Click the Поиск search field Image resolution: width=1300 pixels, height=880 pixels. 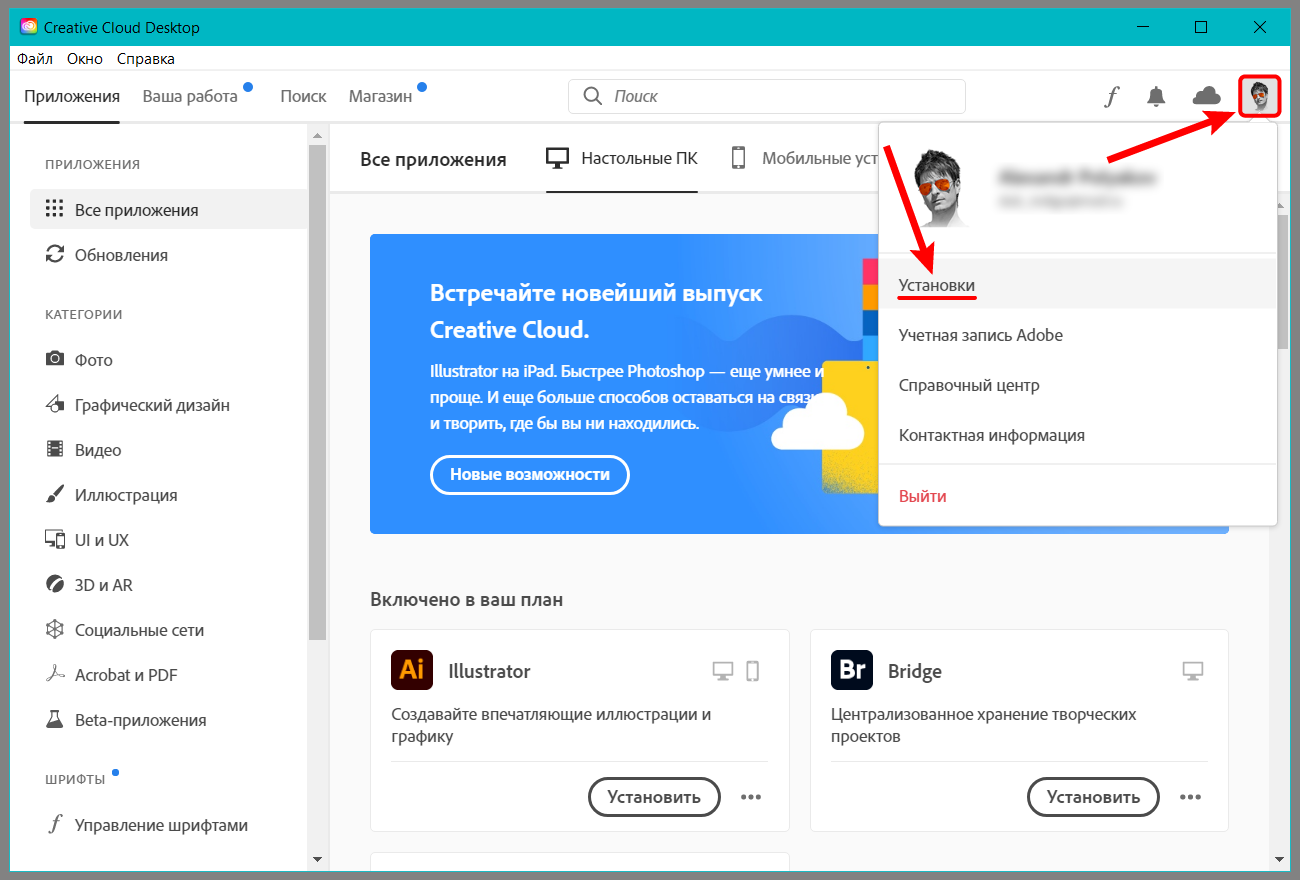point(767,97)
